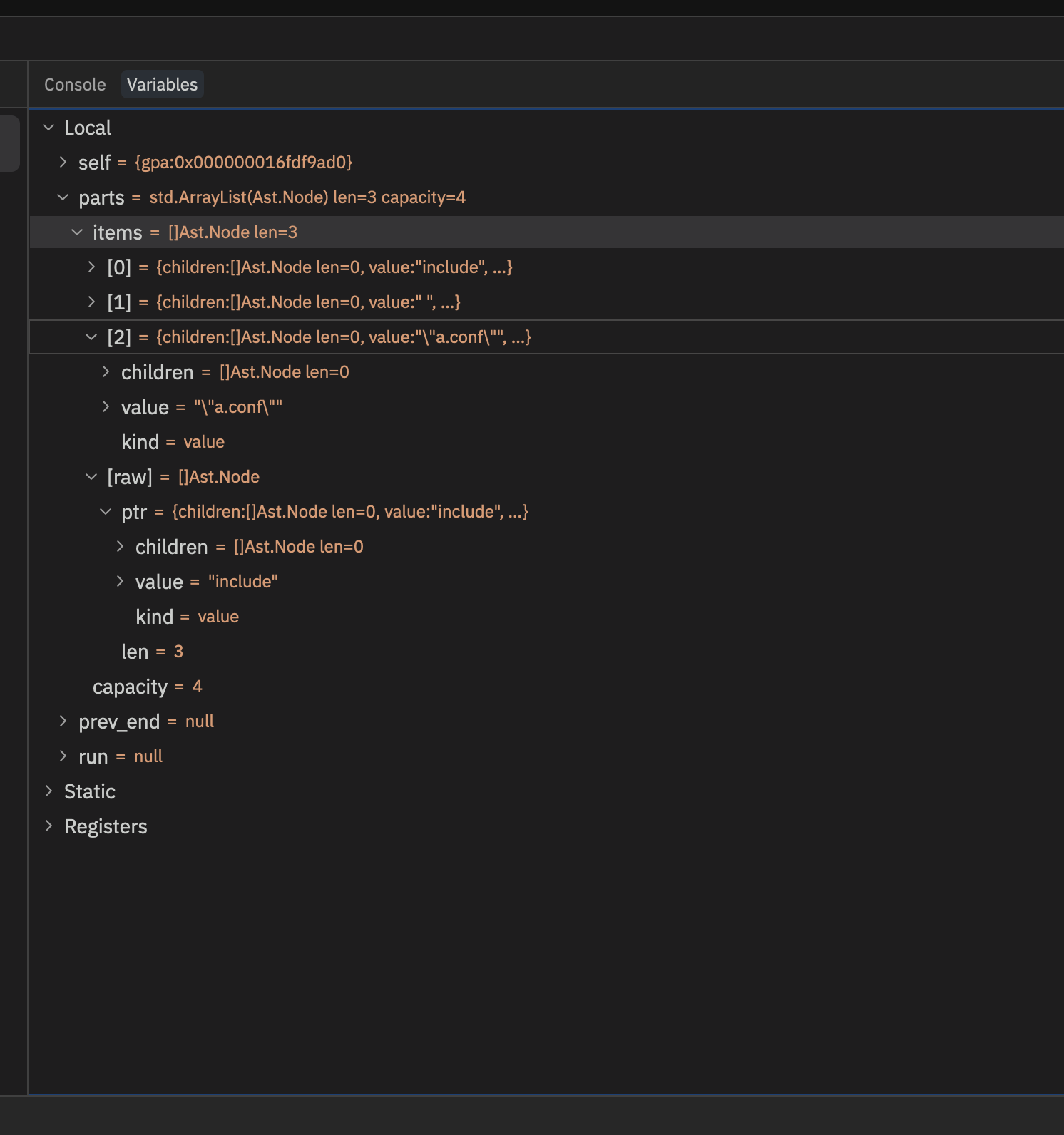This screenshot has width=1064, height=1135.
Task: Collapse the ptr node chevron
Action: (106, 512)
